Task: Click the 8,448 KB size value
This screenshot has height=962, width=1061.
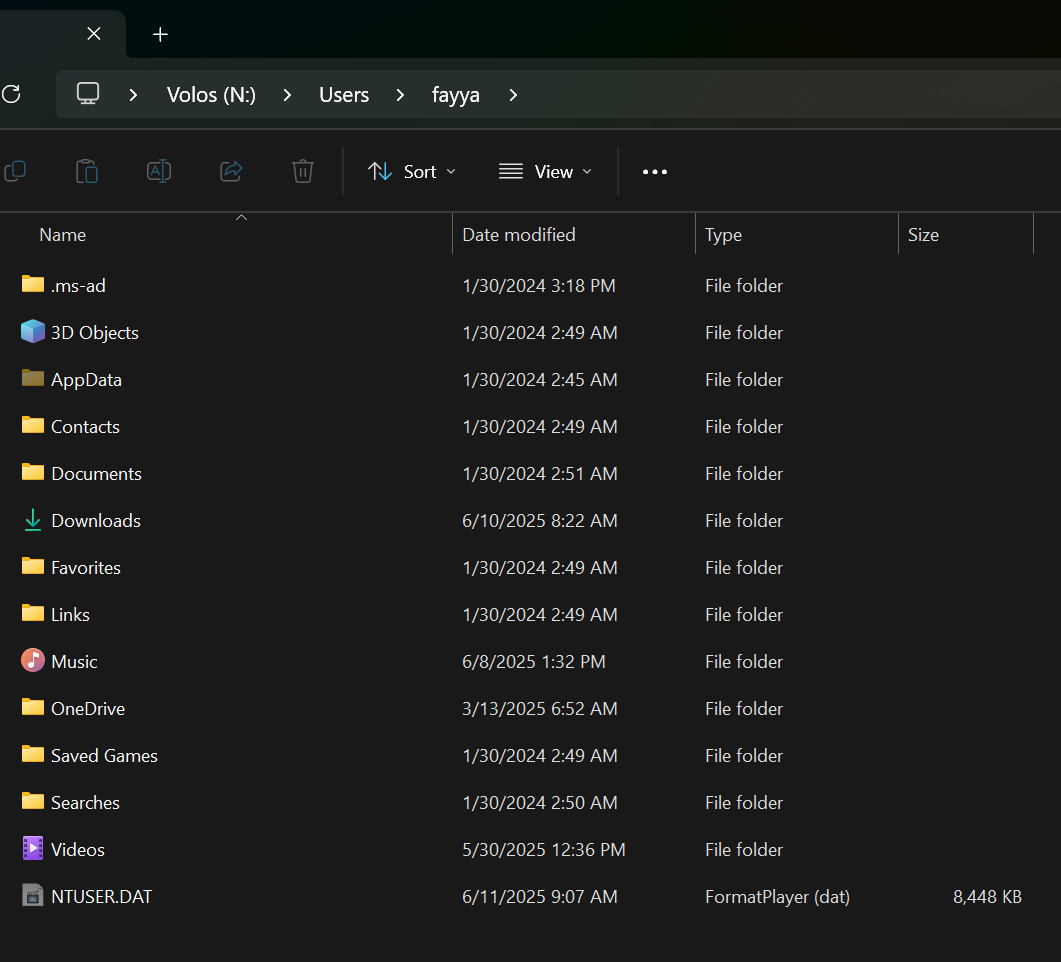Action: click(x=987, y=896)
